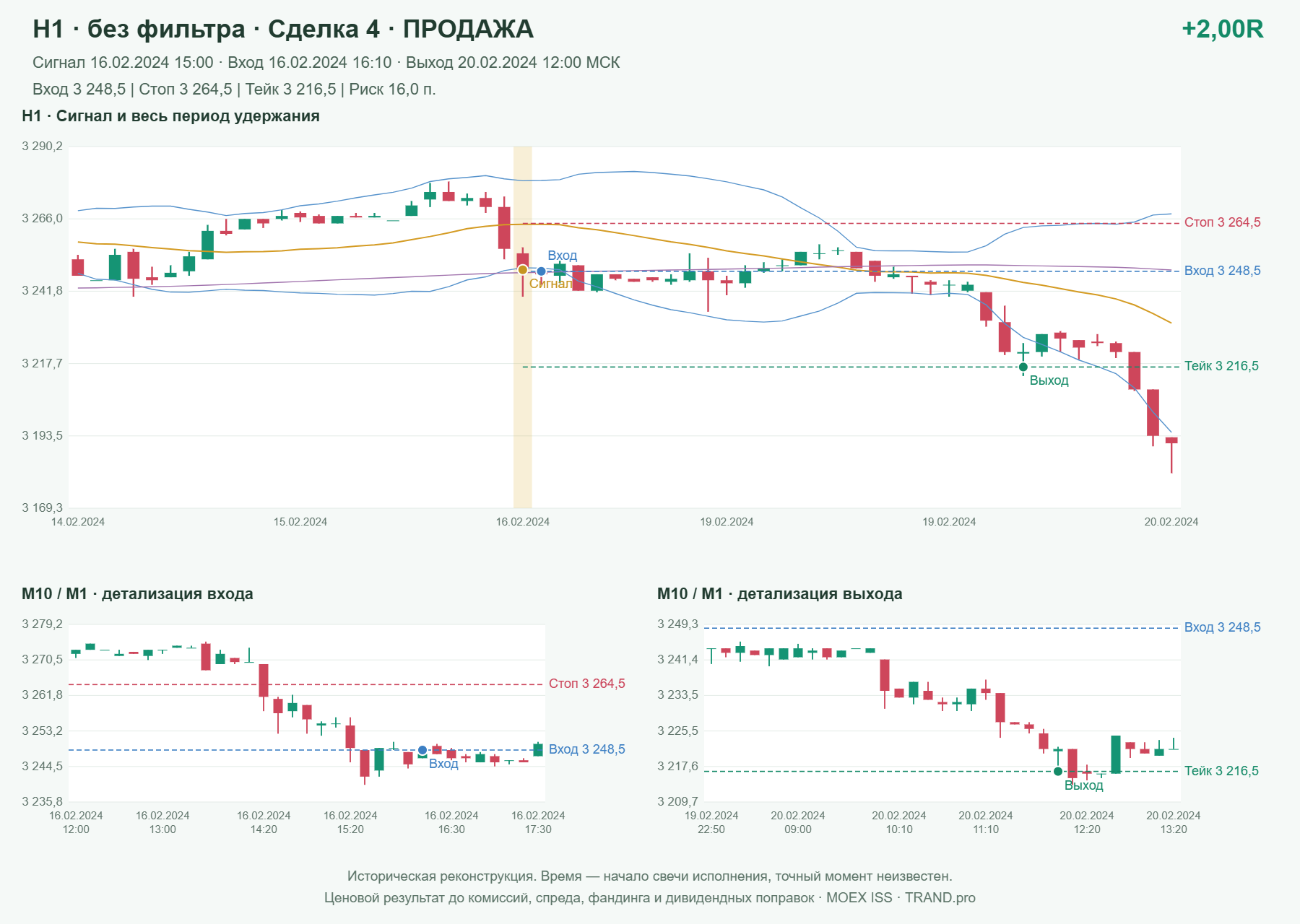Click the 14.02.2024 date axis label
Viewport: 1300px width, 924px height.
[78, 522]
